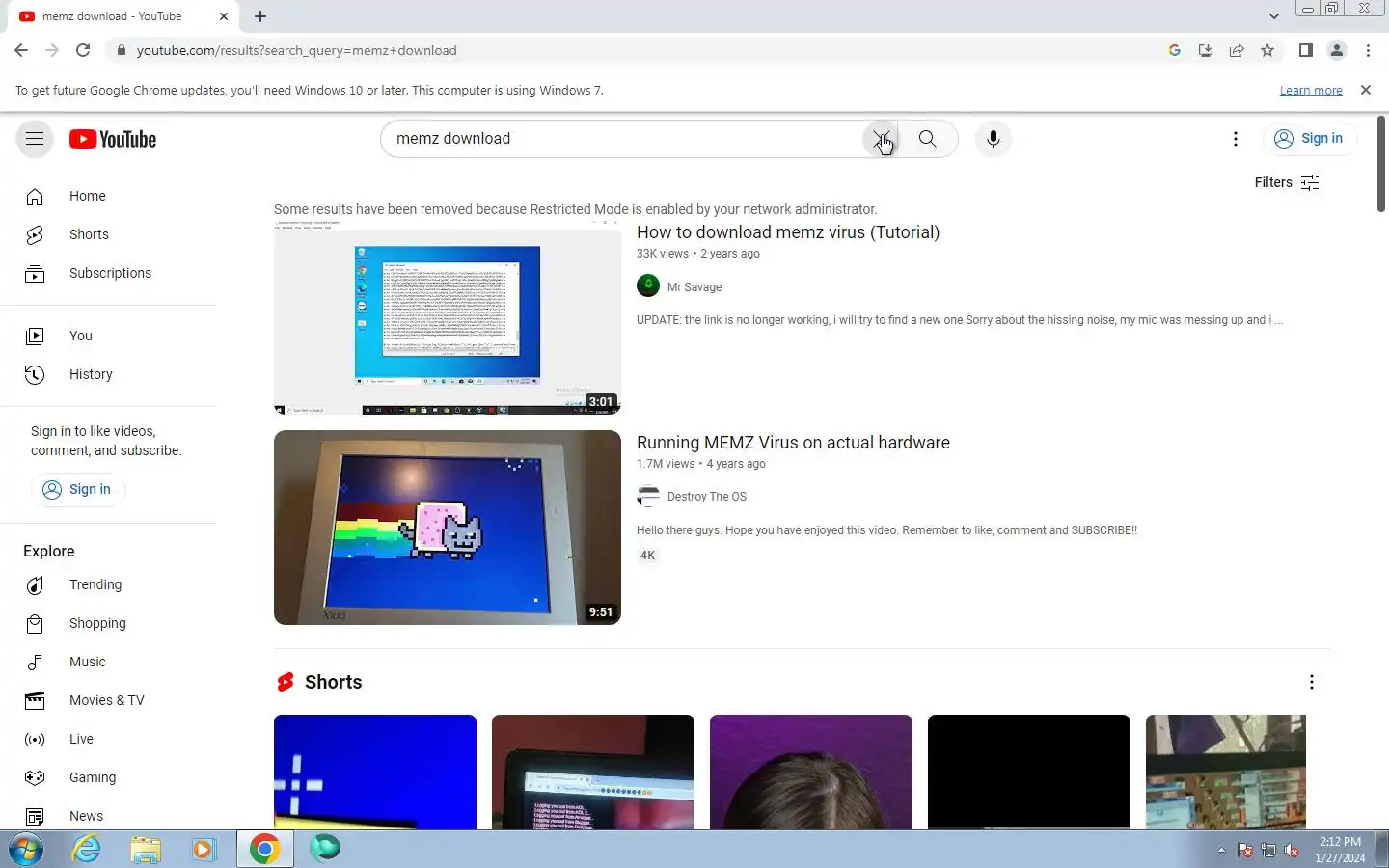Image resolution: width=1389 pixels, height=868 pixels.
Task: Click the Gaming controller icon
Action: pos(35,777)
